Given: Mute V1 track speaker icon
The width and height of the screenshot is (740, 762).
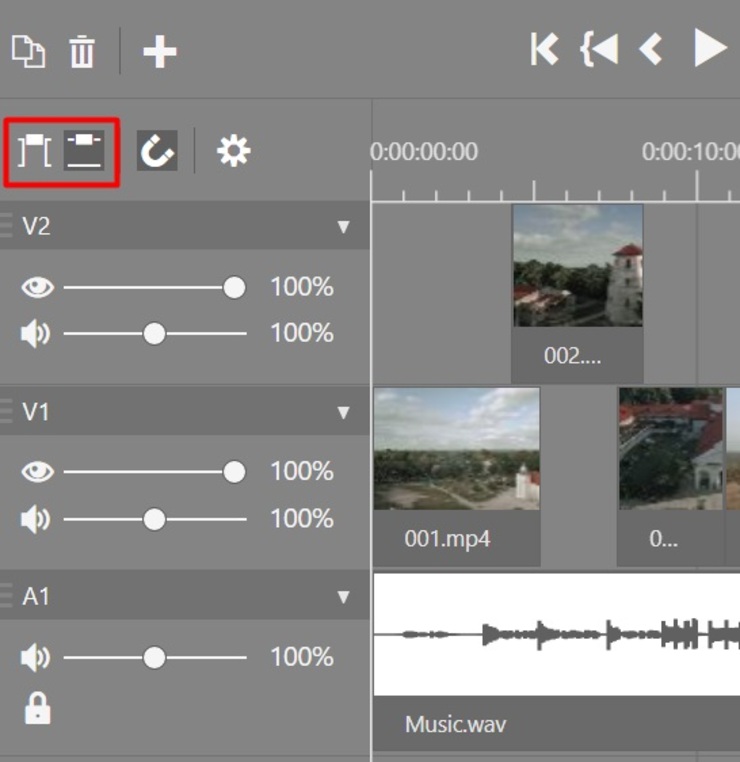Looking at the screenshot, I should 35,519.
